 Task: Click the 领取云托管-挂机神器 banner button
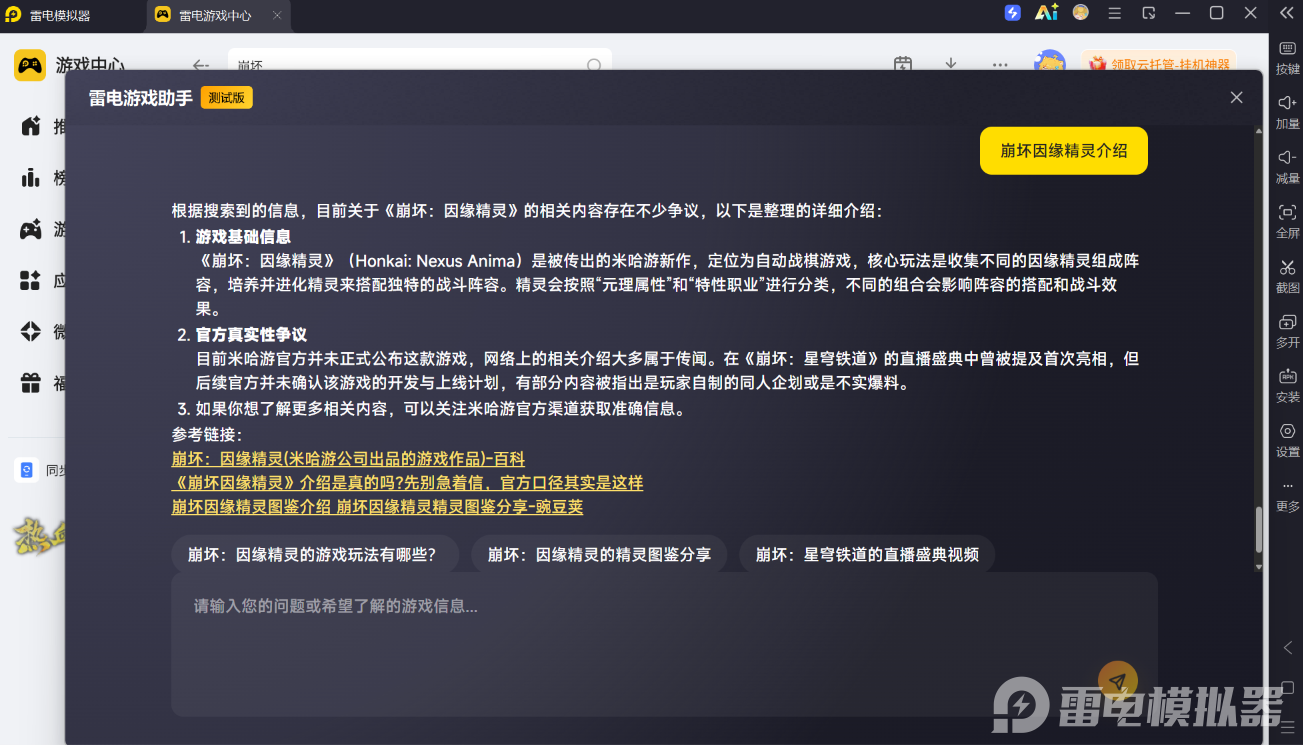[x=1158, y=62]
